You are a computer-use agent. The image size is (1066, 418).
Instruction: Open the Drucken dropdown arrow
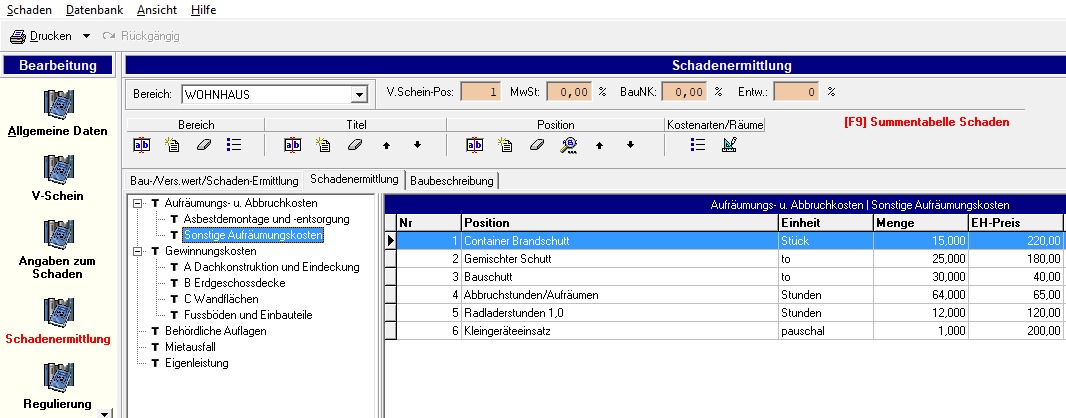[86, 36]
